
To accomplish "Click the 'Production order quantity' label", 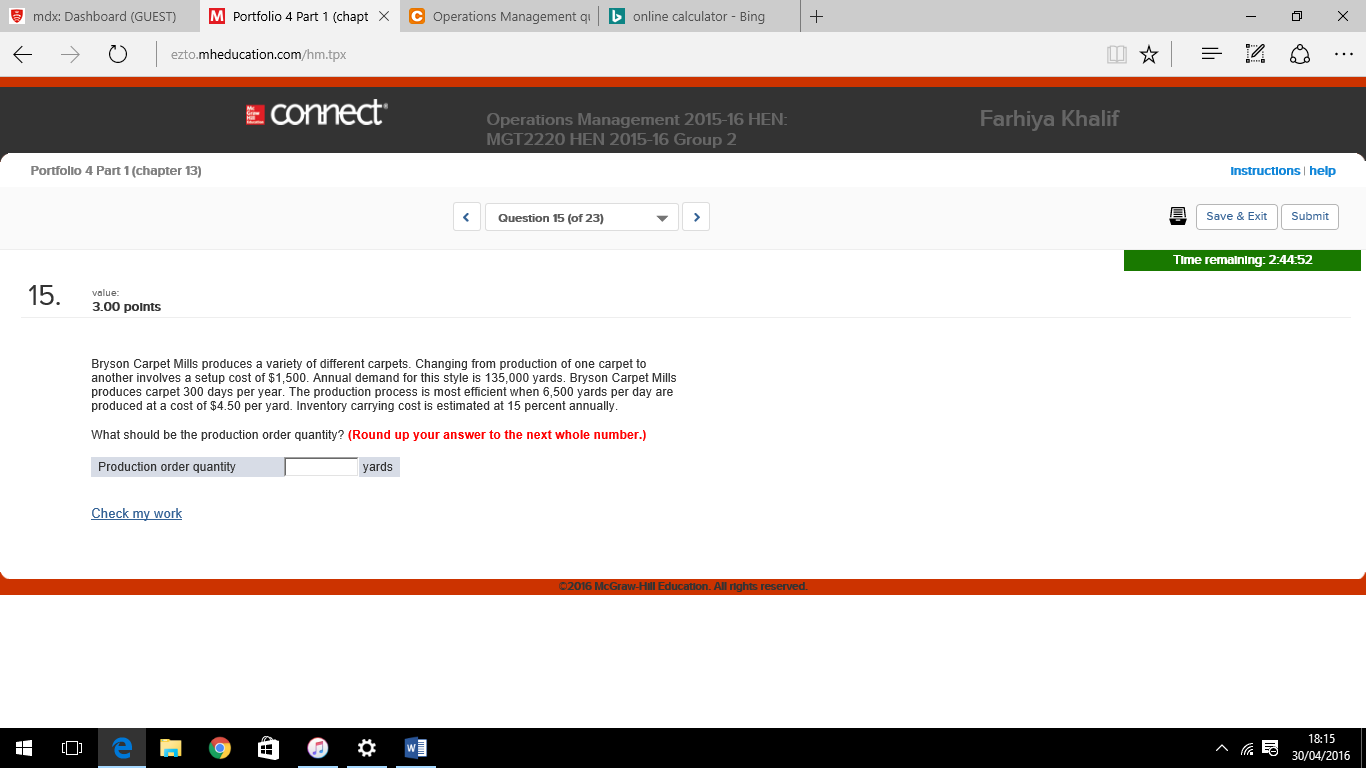I will (x=167, y=467).
